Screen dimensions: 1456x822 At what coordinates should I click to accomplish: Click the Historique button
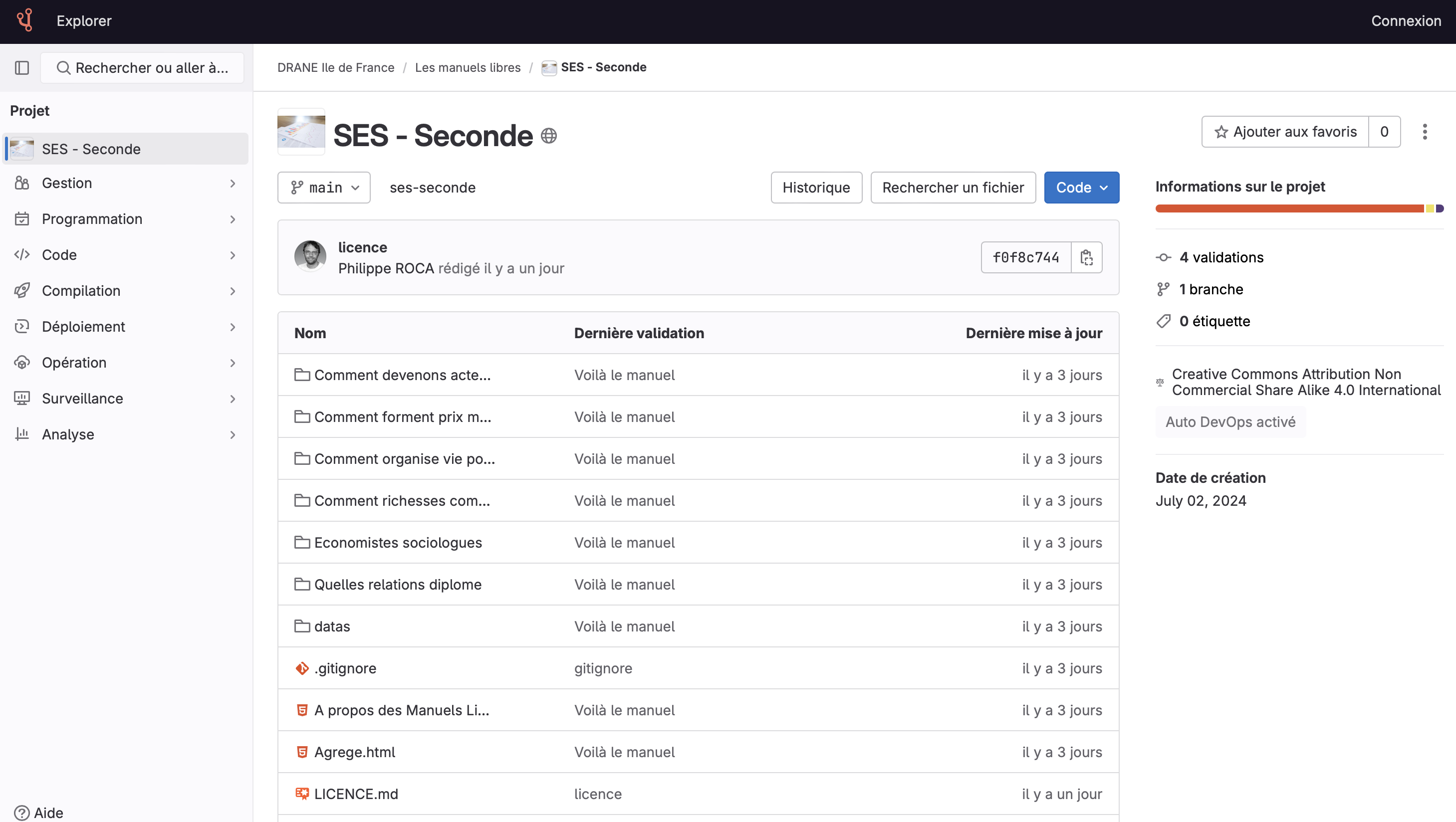point(816,188)
